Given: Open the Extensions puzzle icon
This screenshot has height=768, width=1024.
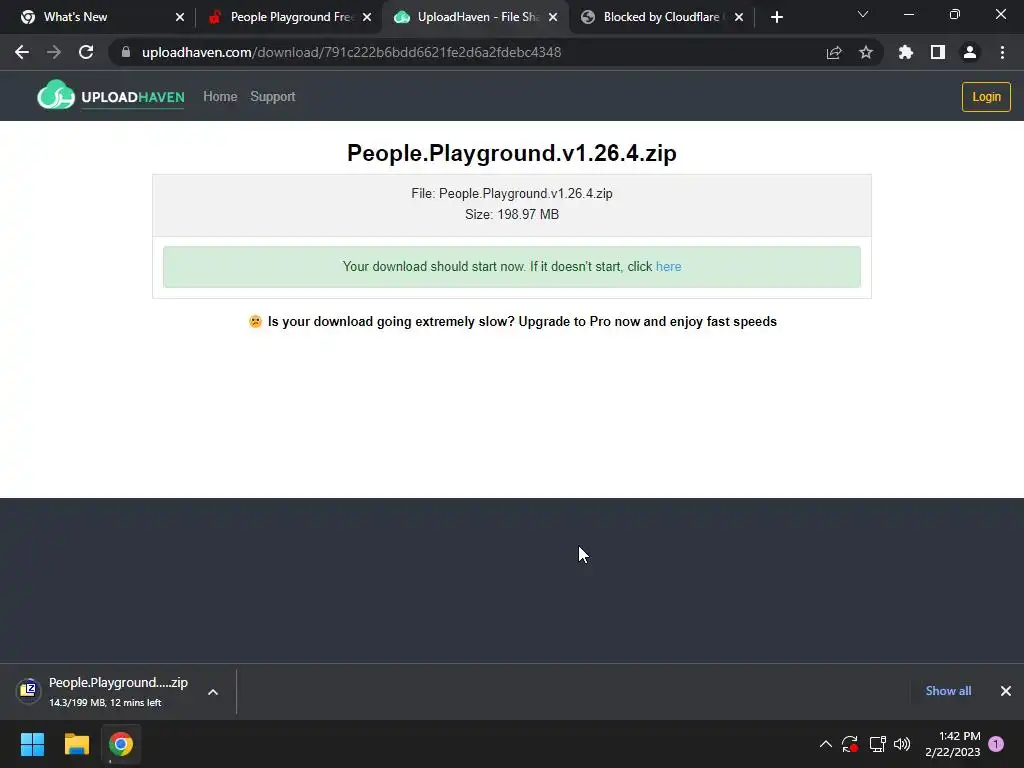Looking at the screenshot, I should pyautogui.click(x=906, y=52).
